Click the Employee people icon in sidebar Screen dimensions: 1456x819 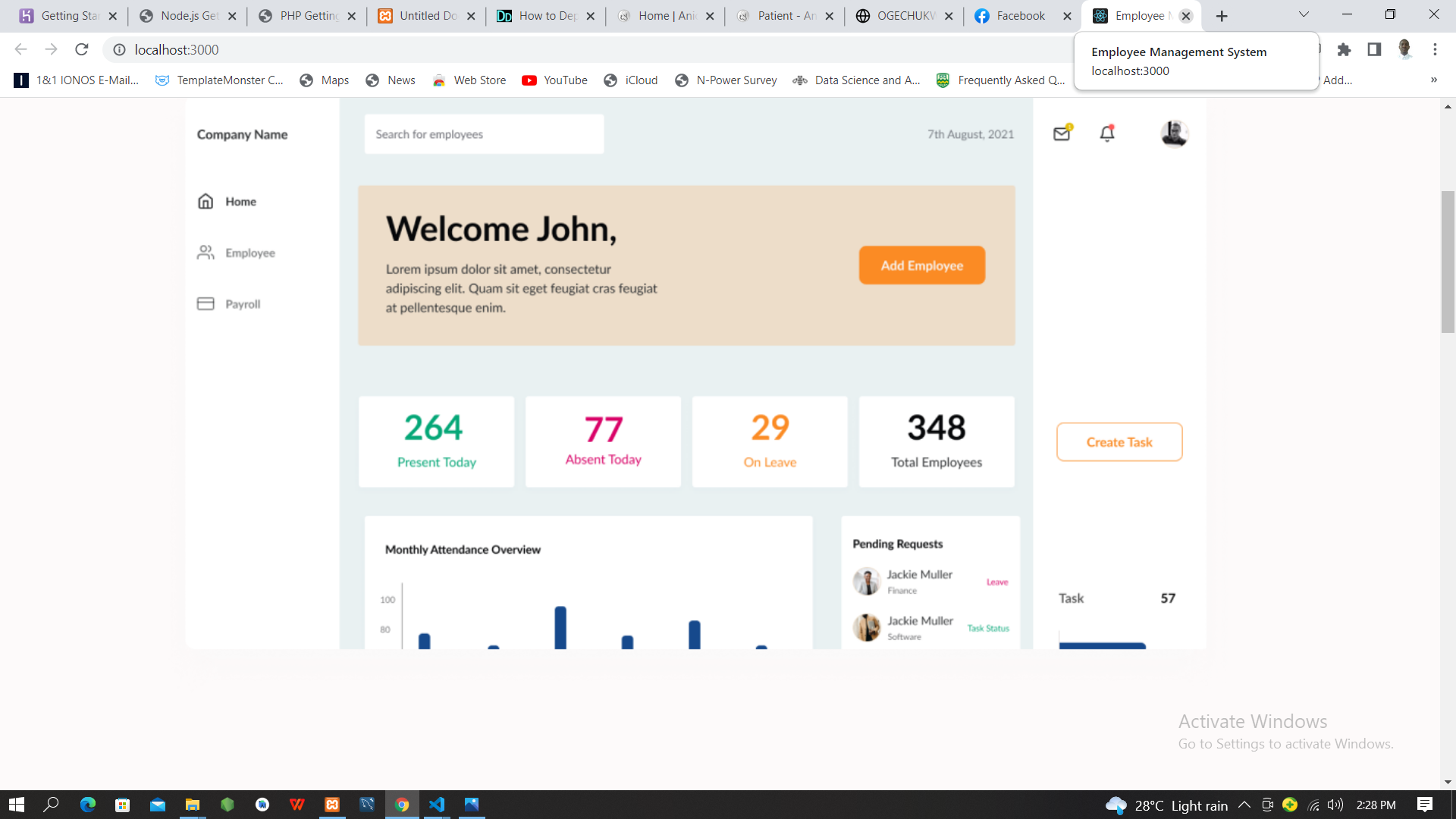pos(206,252)
